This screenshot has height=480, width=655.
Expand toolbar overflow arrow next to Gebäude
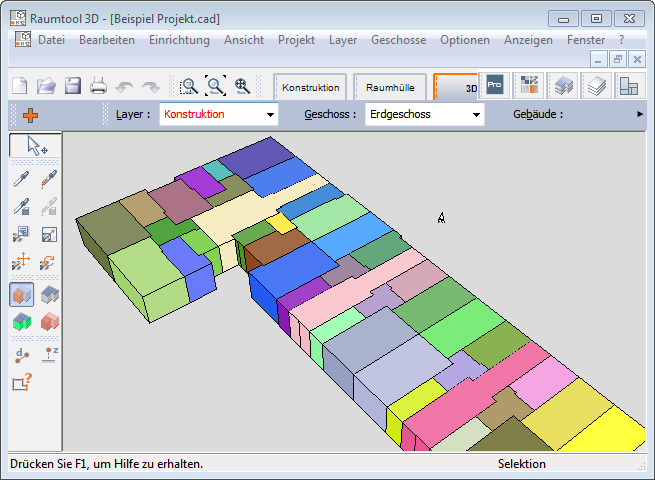640,114
